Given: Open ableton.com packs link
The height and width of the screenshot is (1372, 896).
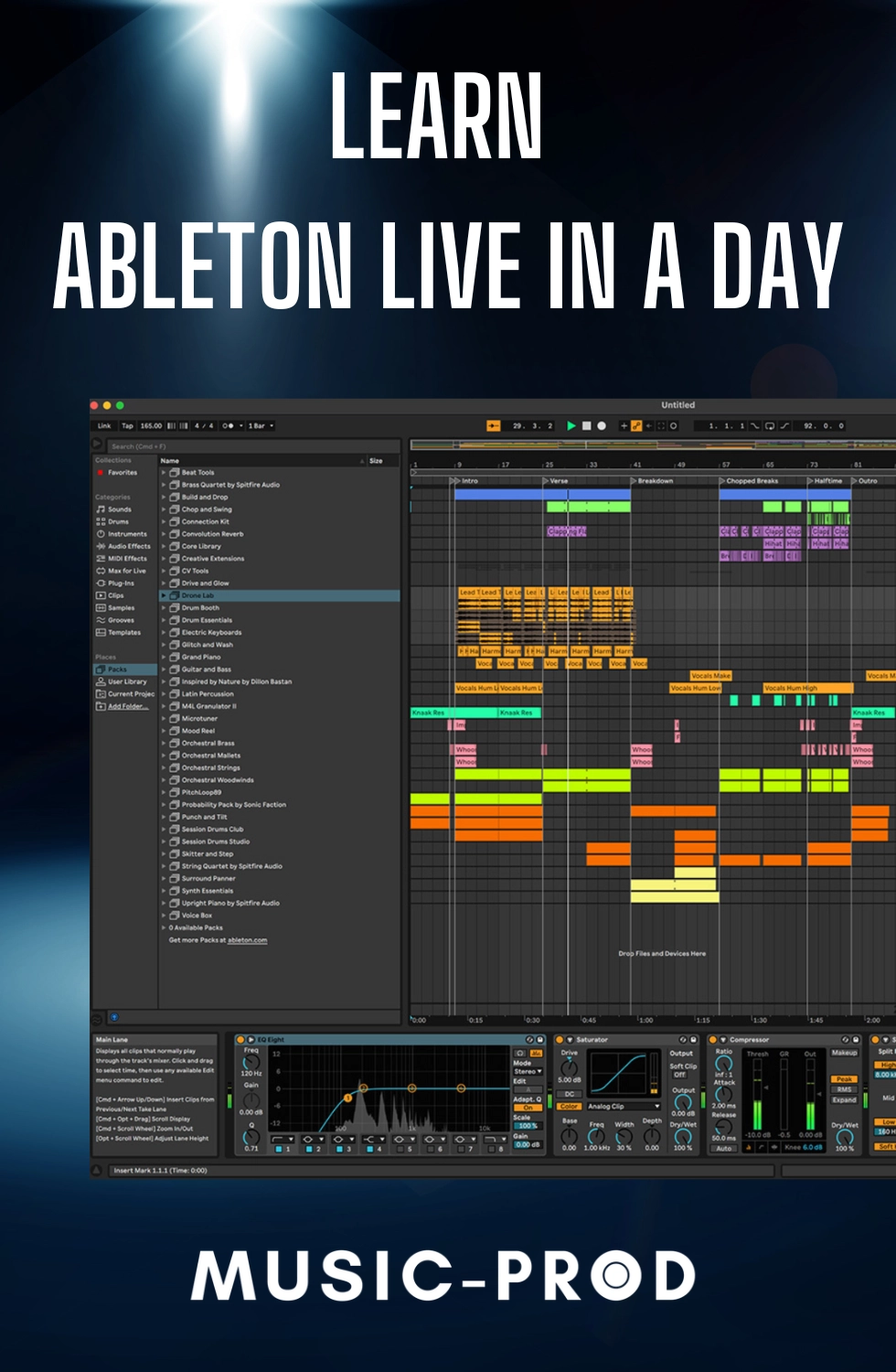Looking at the screenshot, I should (x=247, y=940).
